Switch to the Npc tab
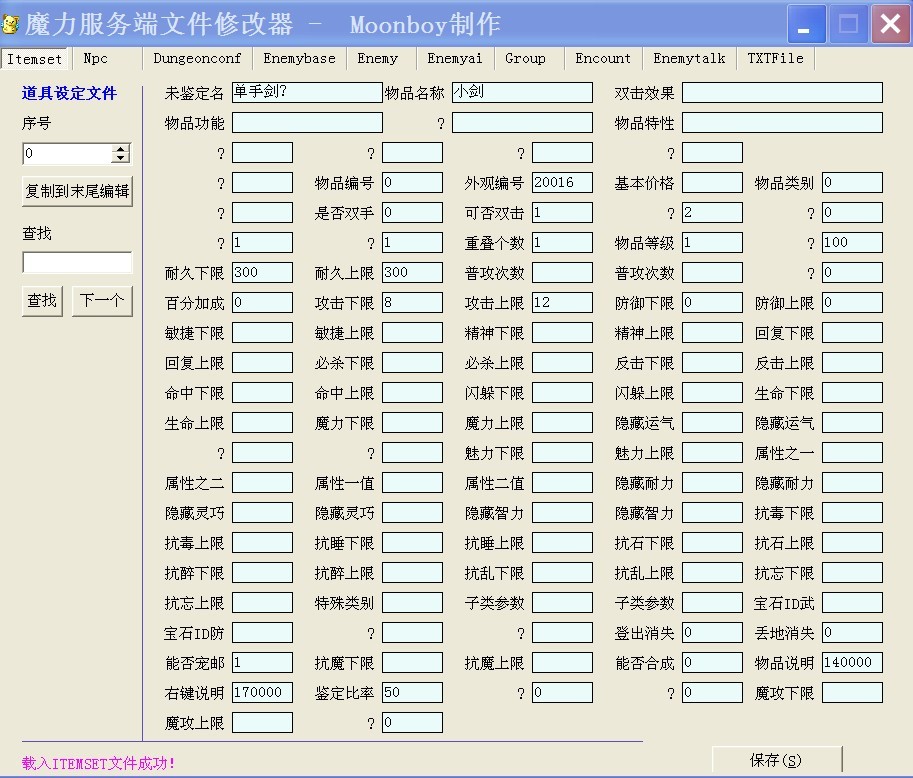Image resolution: width=913 pixels, height=778 pixels. tap(96, 58)
